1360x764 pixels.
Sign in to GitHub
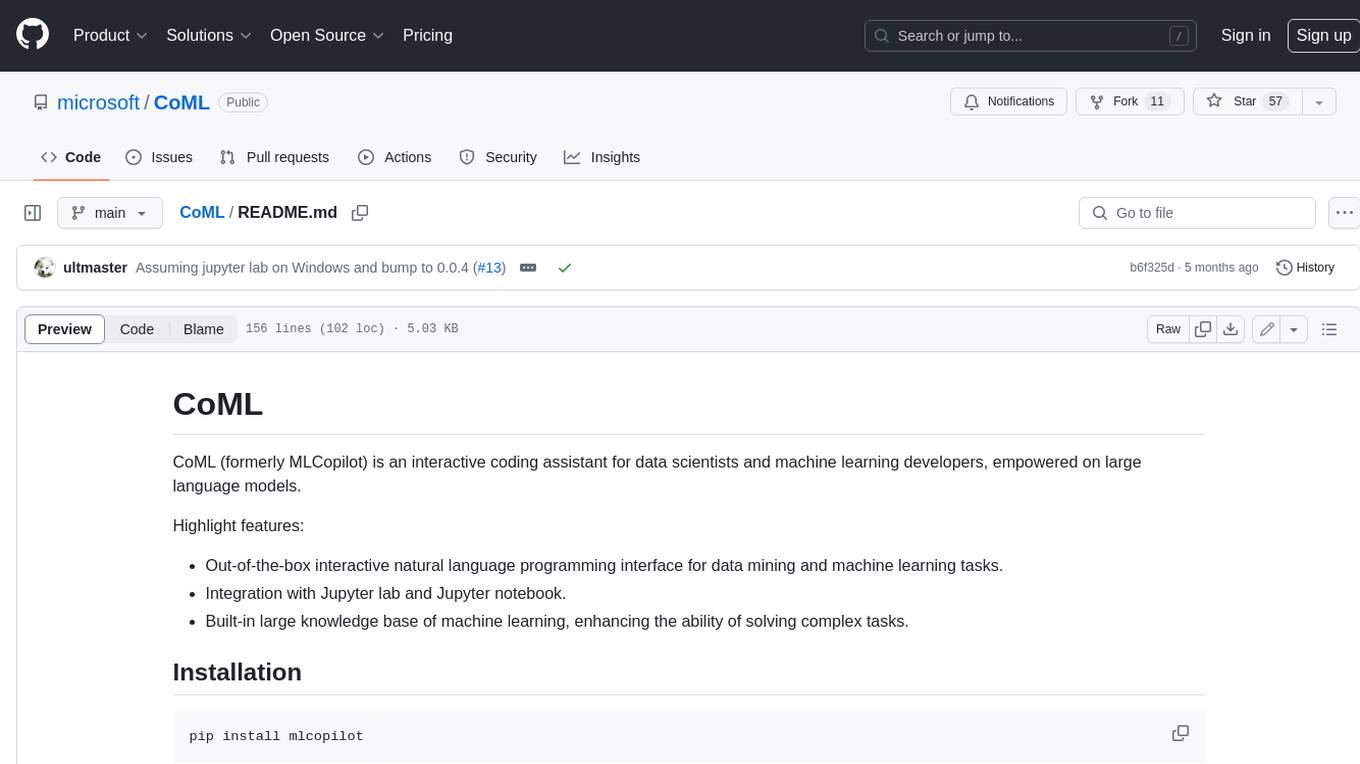[x=1245, y=35]
